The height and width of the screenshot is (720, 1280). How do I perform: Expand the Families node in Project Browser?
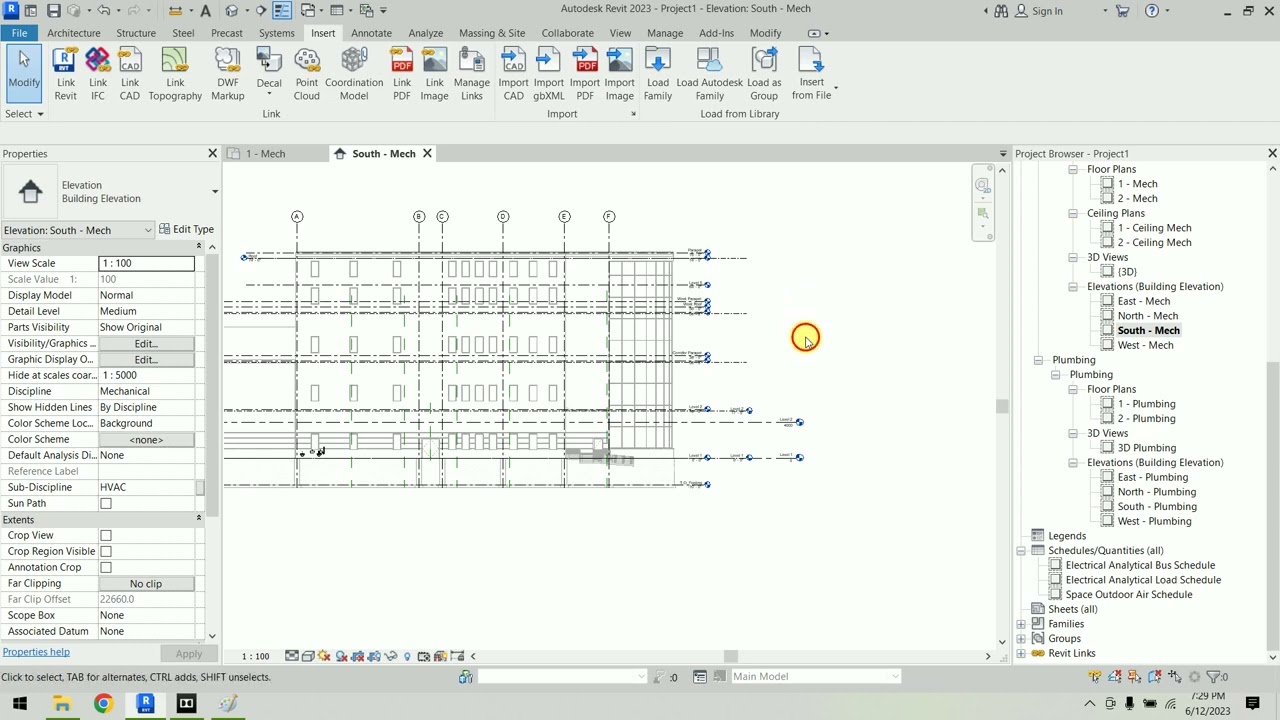point(1021,624)
